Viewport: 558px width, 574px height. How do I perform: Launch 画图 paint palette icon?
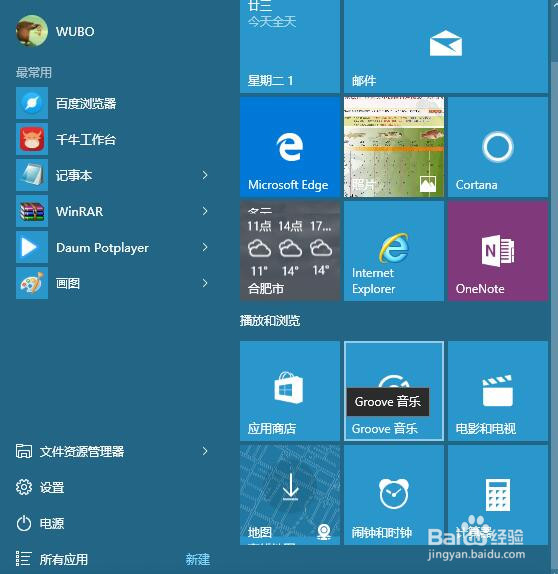(32, 283)
